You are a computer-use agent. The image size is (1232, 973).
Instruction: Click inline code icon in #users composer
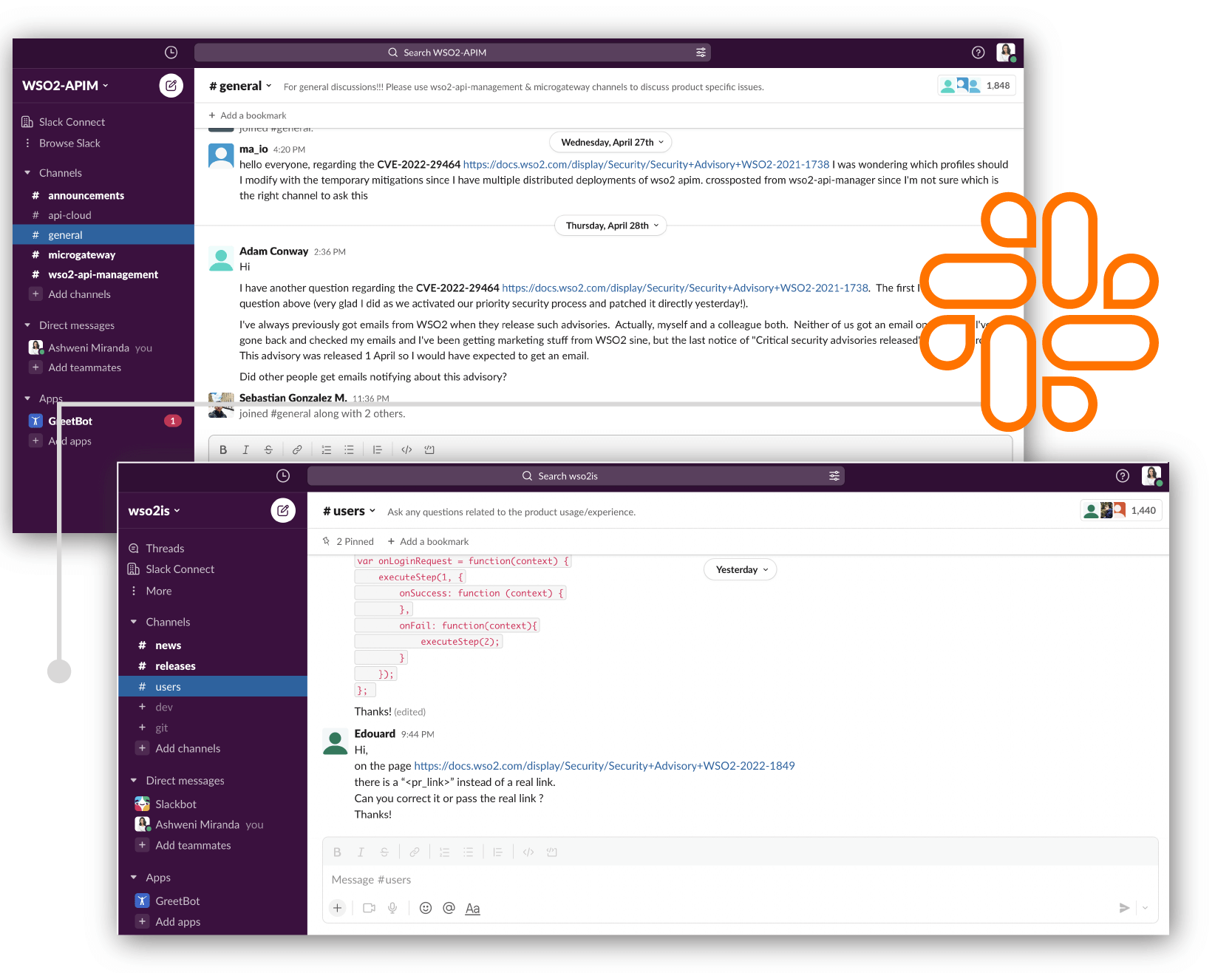[x=528, y=852]
